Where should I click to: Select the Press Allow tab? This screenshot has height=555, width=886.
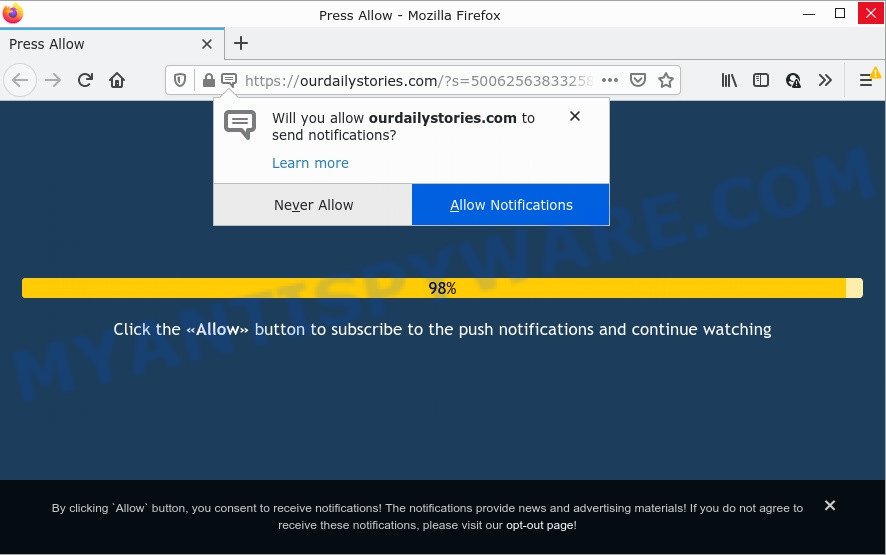[112, 44]
